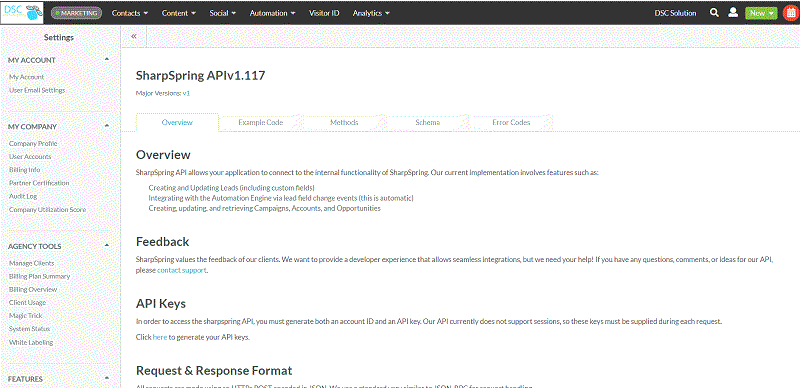The height and width of the screenshot is (388, 800).
Task: Collapse the Features section
Action: [107, 378]
